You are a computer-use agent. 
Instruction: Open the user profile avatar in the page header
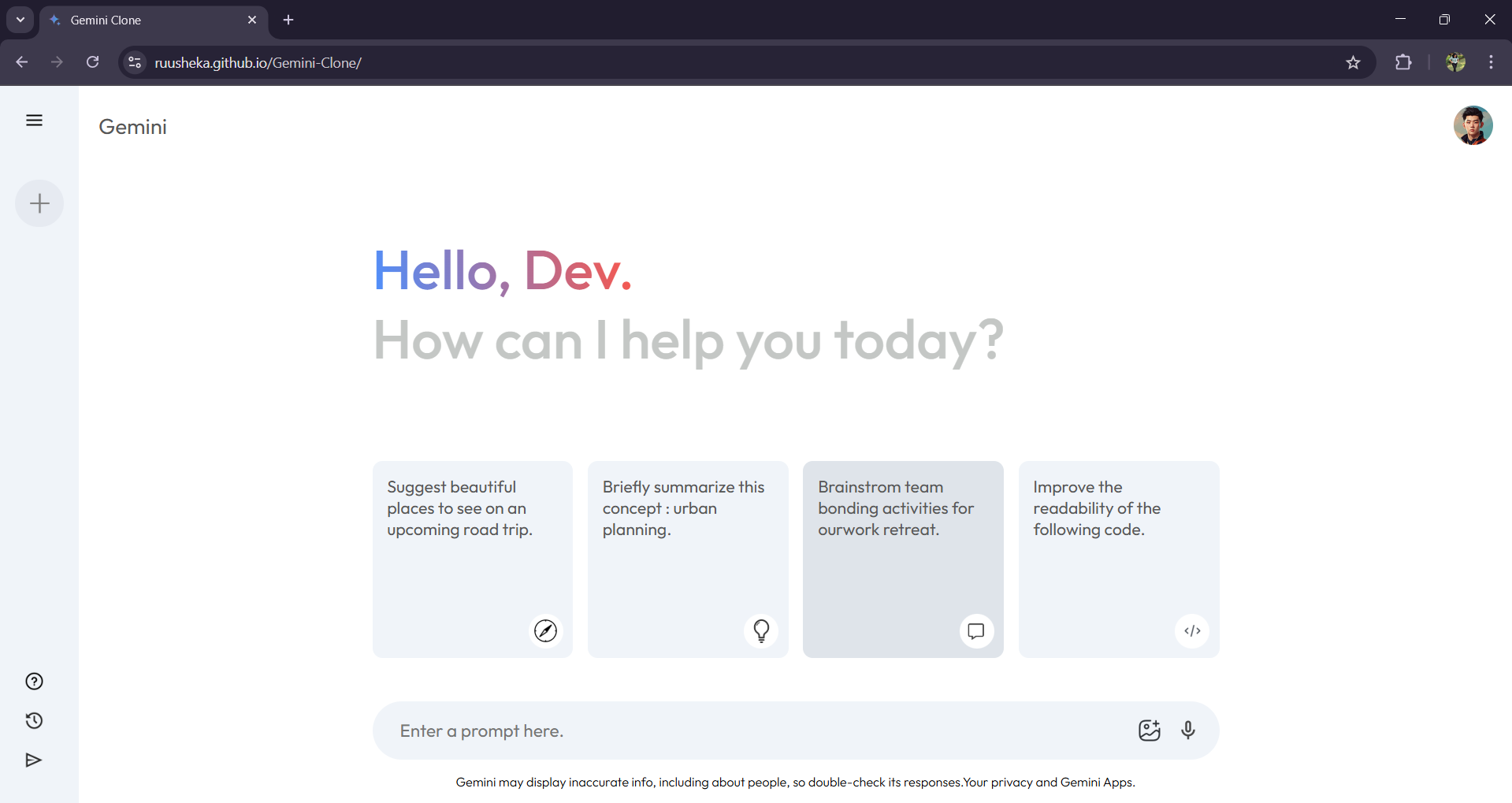[x=1473, y=125]
